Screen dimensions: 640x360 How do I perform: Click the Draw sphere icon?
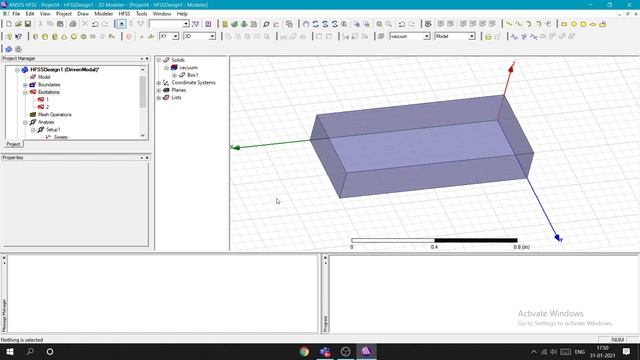74,37
